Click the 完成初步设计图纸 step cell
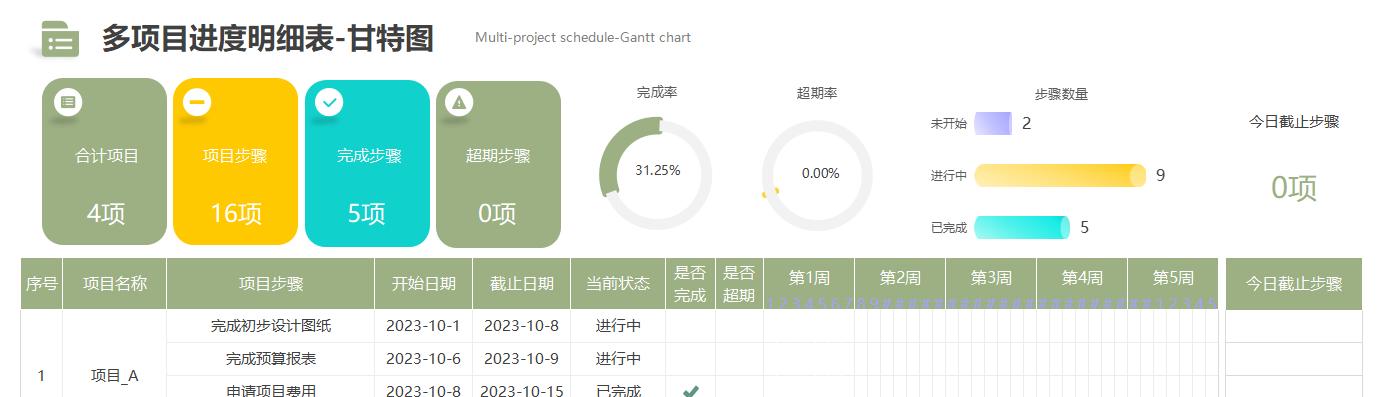Image resolution: width=1382 pixels, height=397 pixels. click(271, 326)
